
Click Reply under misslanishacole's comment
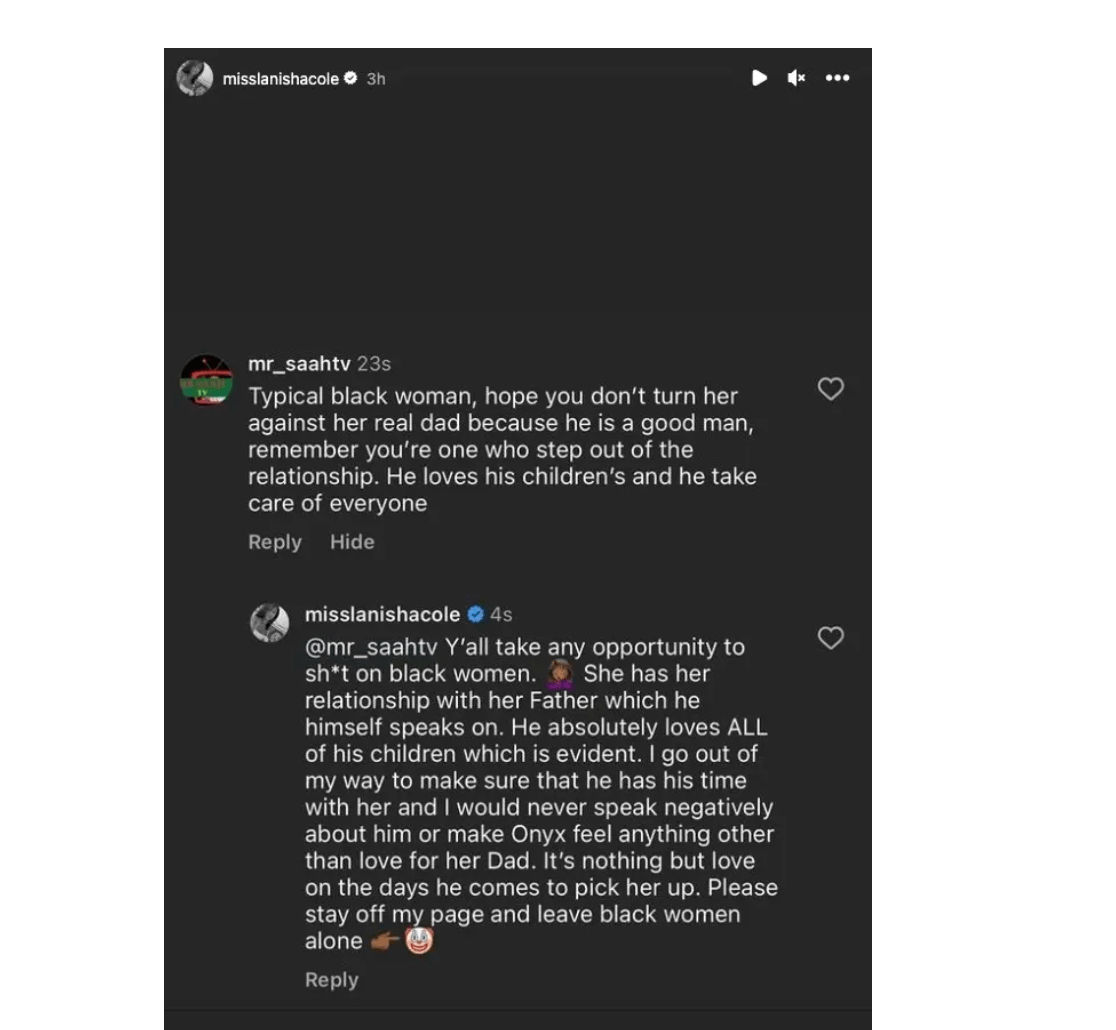[332, 979]
